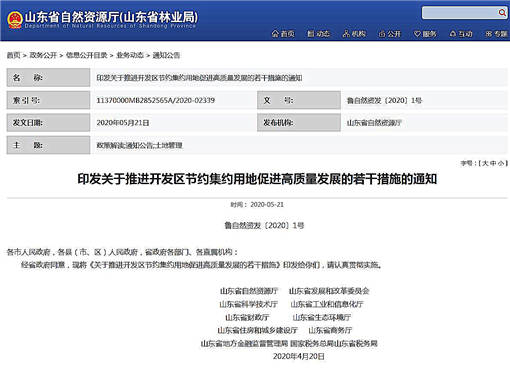510x374 pixels.
Task: Click the 发文日期 label cell
Action: coord(48,123)
